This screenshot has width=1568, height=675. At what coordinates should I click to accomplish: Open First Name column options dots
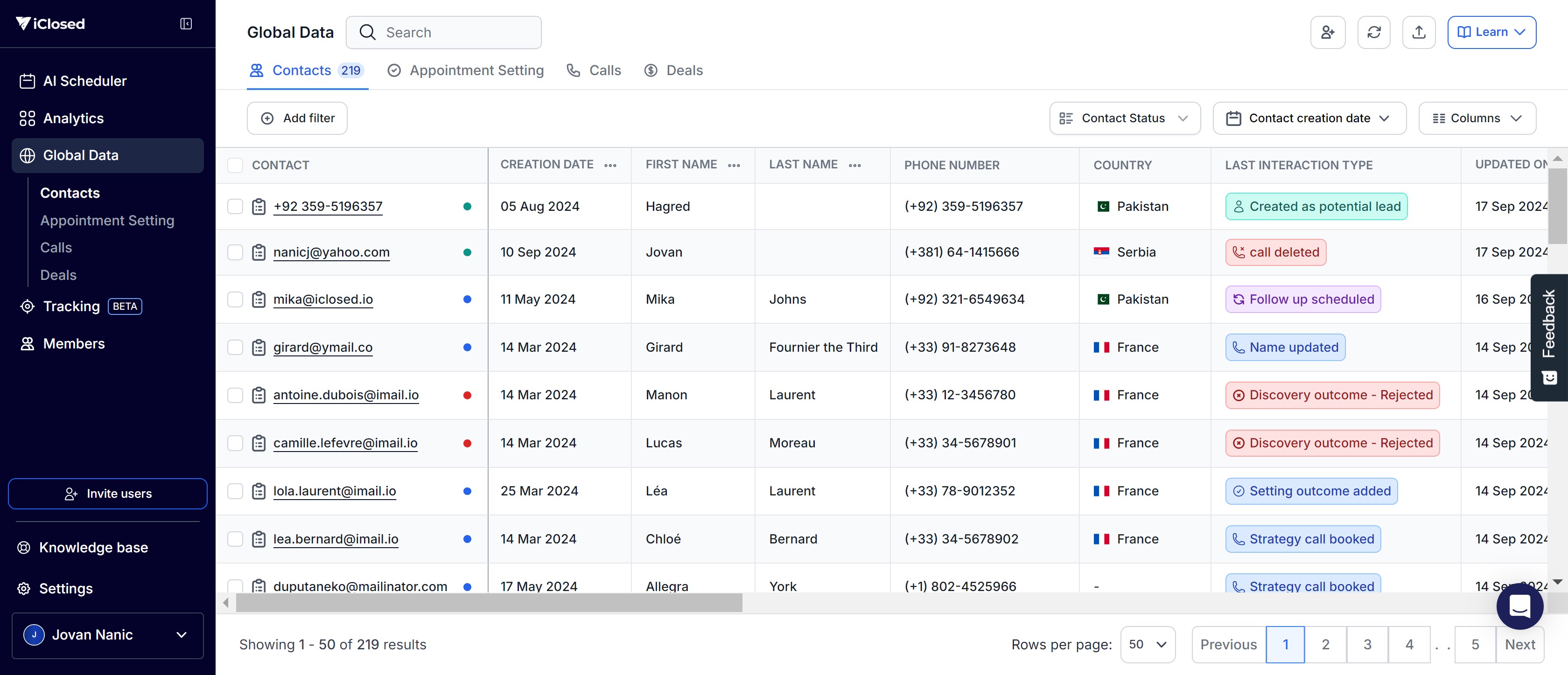734,166
